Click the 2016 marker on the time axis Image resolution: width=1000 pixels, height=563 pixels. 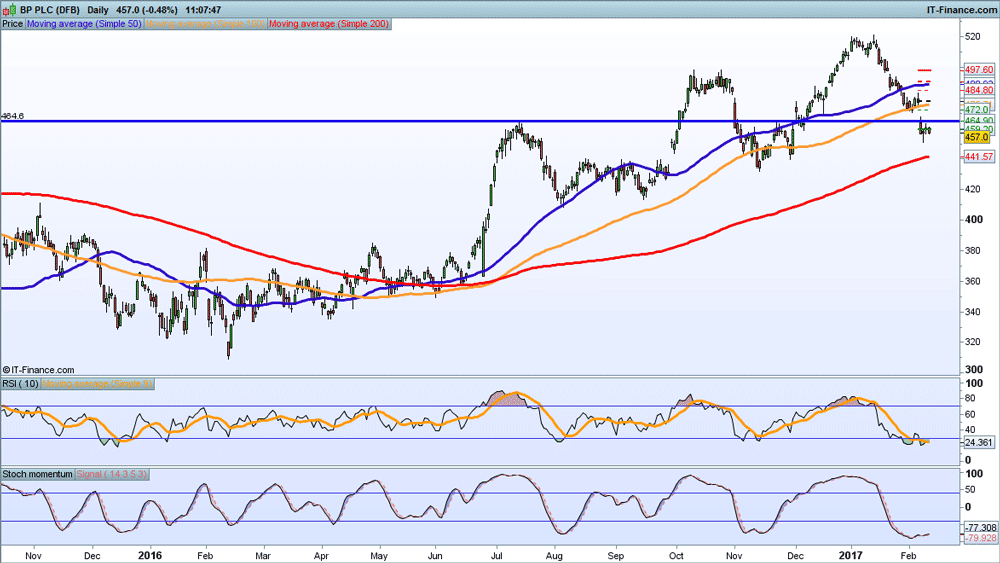pyautogui.click(x=151, y=553)
